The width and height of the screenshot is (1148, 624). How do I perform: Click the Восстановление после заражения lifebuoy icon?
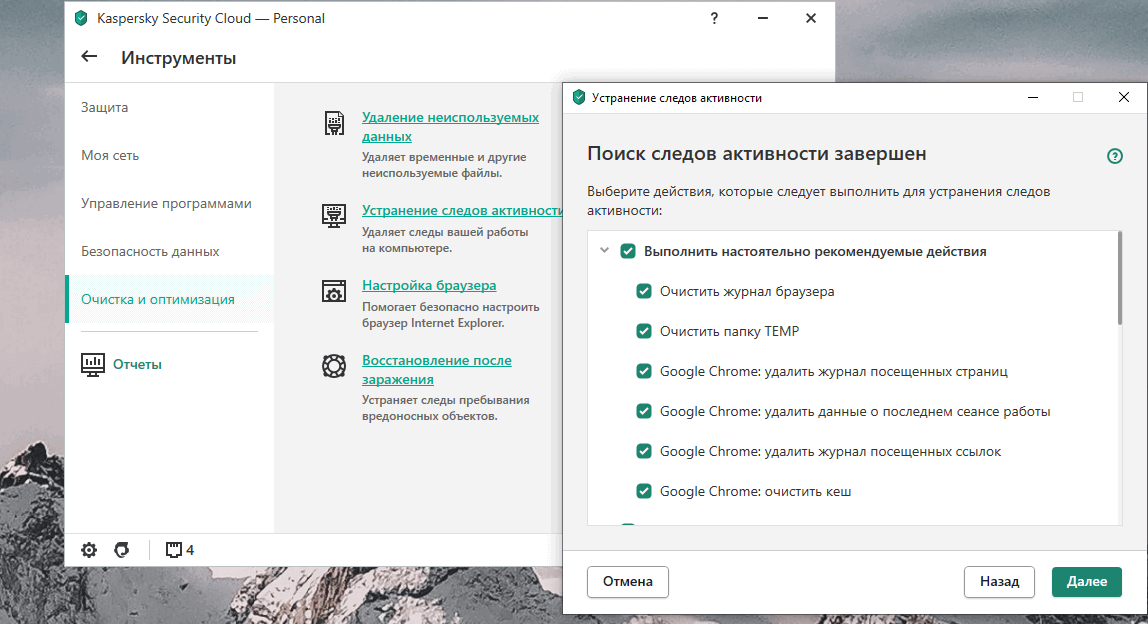click(x=334, y=366)
